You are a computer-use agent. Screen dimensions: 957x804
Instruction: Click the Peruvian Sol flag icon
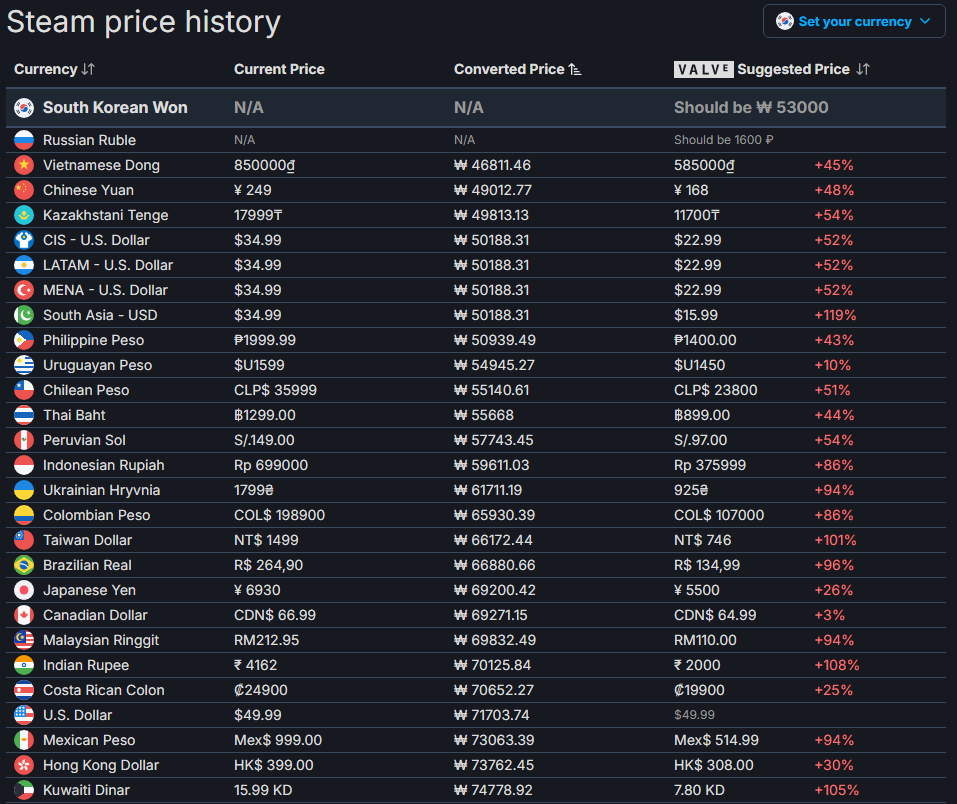(24, 440)
